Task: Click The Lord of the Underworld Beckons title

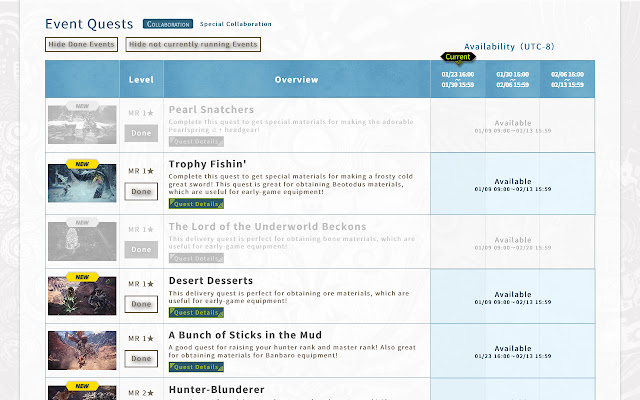Action: point(267,227)
